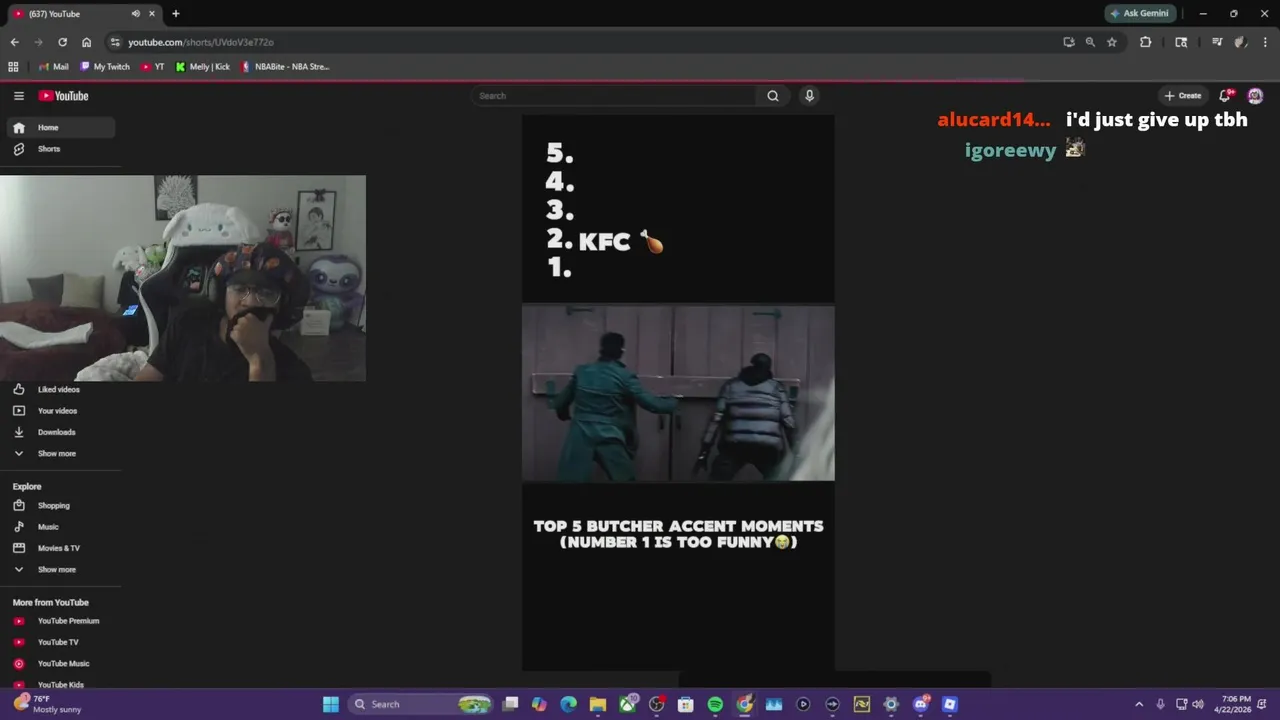Image resolution: width=1280 pixels, height=720 pixels.
Task: Click the install app icon in address bar
Action: pos(1069,42)
